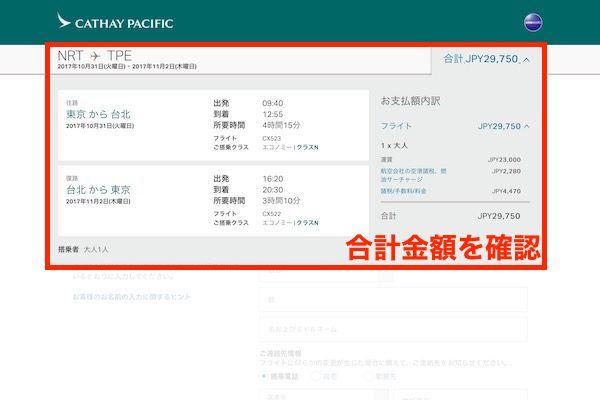600x400 pixels.
Task: Click duration 3時間10分
Action: [x=281, y=201]
